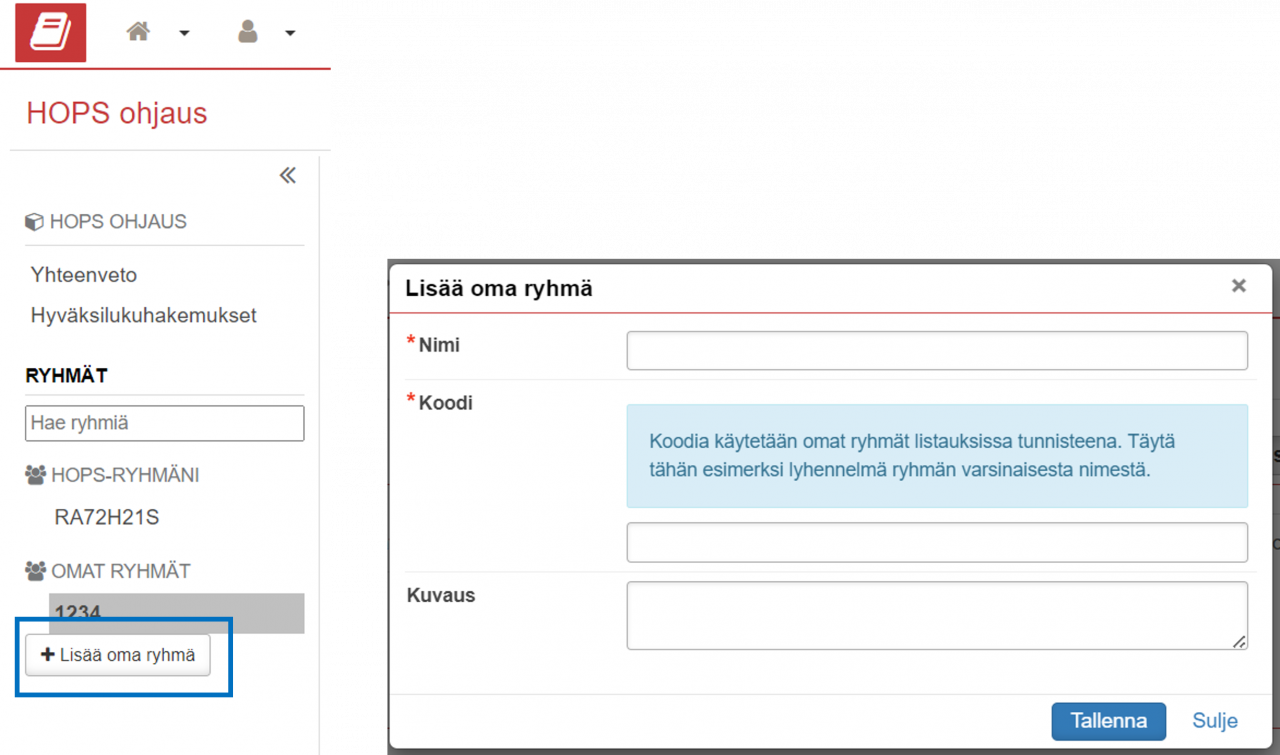
Task: Click the Lisää oma ryhmä dialog title
Action: coord(499,289)
